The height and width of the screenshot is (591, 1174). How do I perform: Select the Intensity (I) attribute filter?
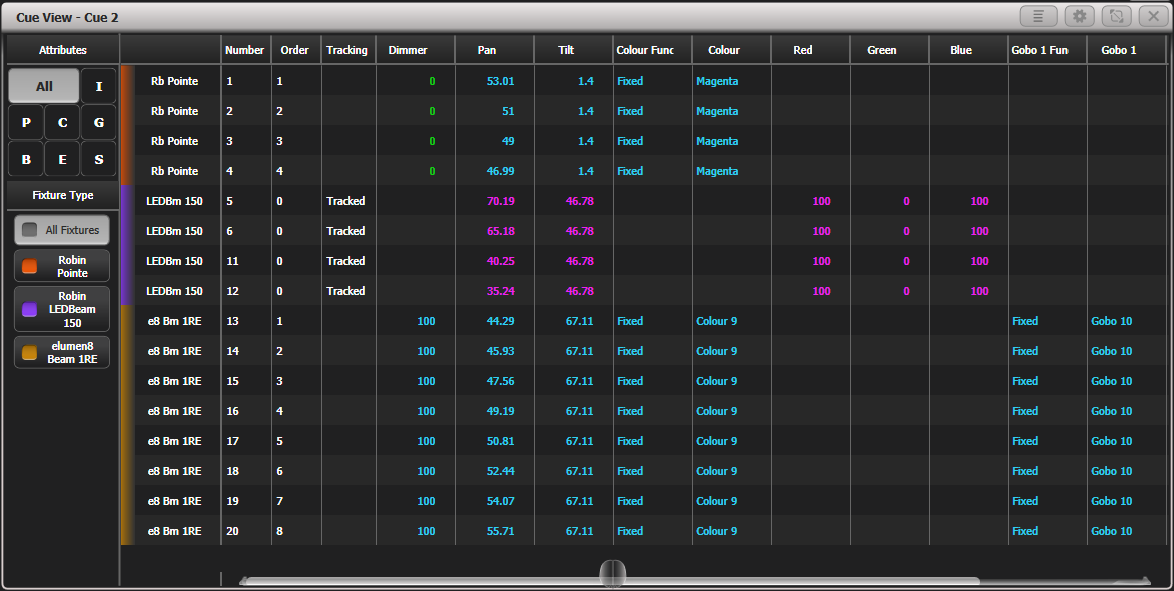pos(99,86)
